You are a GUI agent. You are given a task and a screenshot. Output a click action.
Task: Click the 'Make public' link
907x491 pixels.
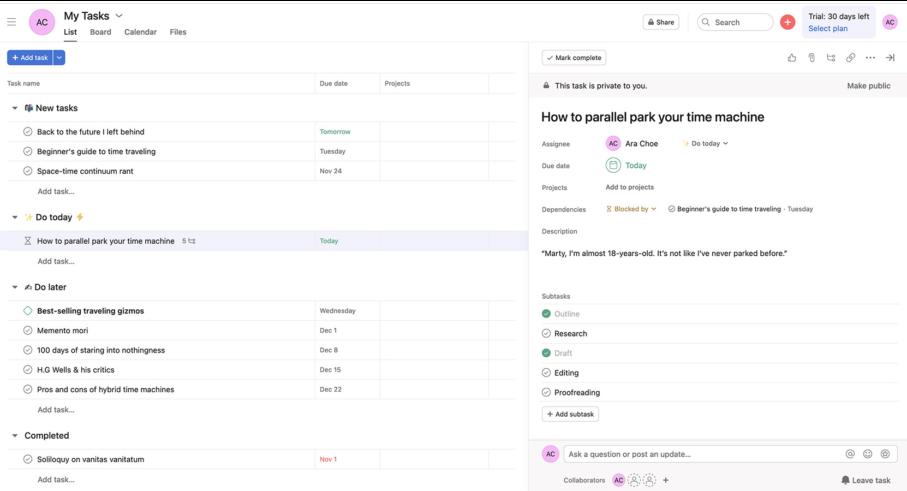868,86
